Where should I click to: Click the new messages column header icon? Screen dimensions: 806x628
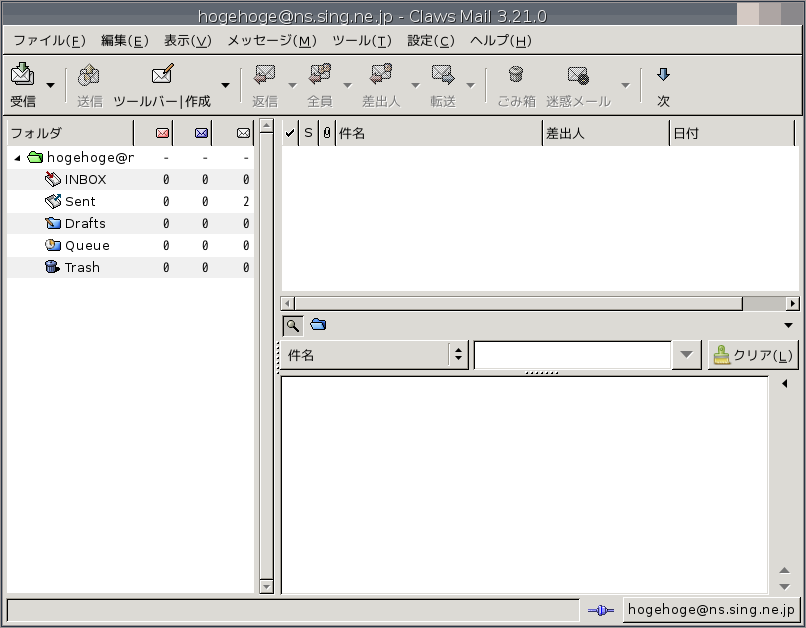point(162,133)
